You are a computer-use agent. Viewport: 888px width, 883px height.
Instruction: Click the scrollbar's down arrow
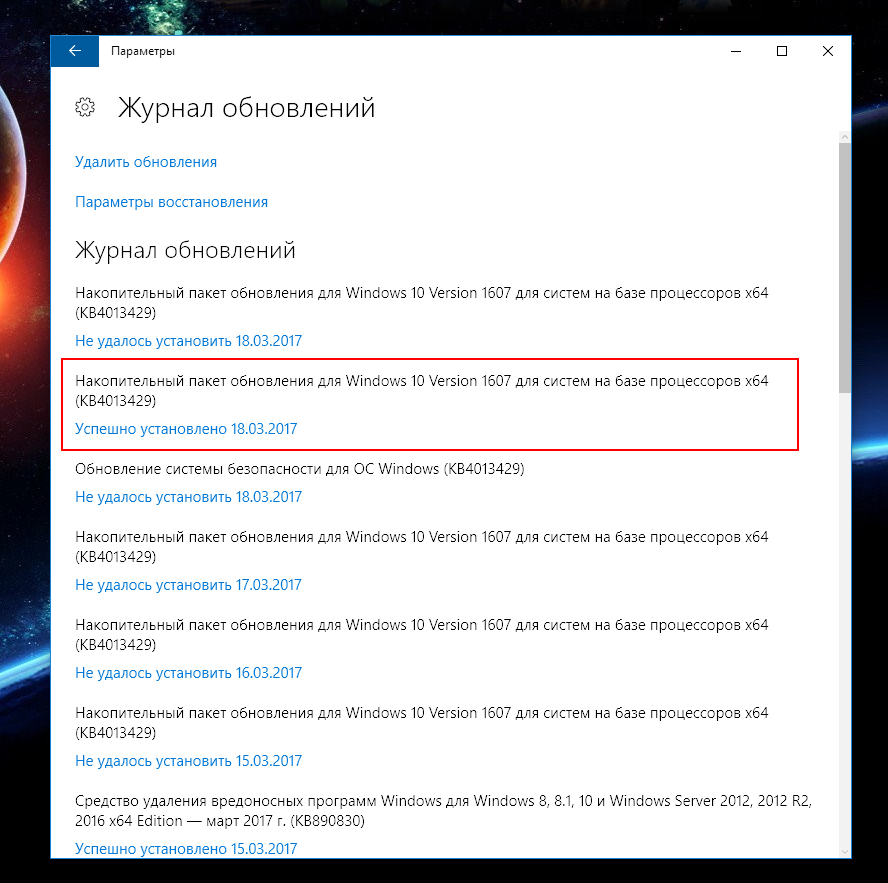[x=844, y=850]
